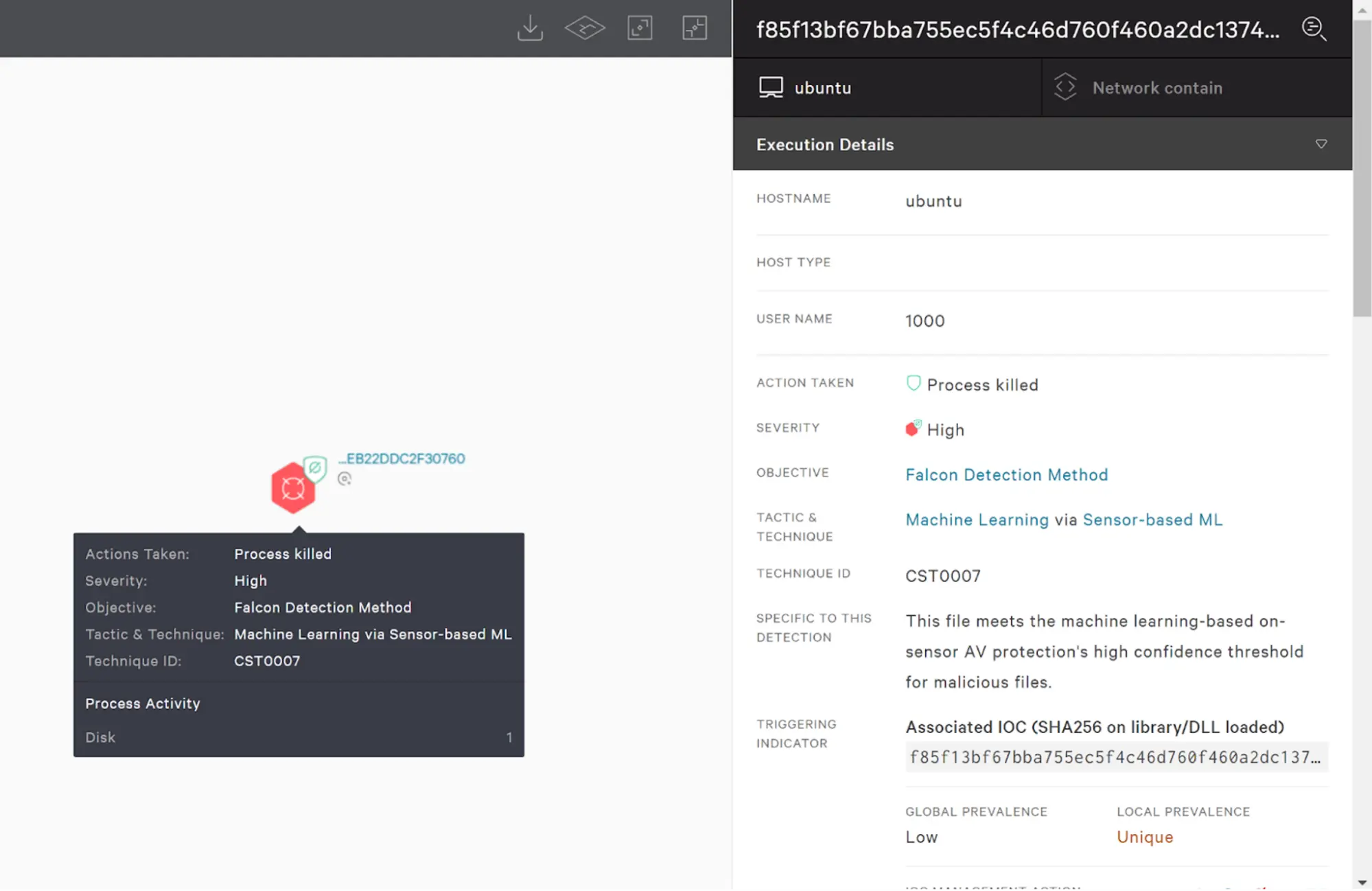Click the triggering indicator SHA256 hash field
The width and height of the screenshot is (1372, 891).
(x=1115, y=757)
